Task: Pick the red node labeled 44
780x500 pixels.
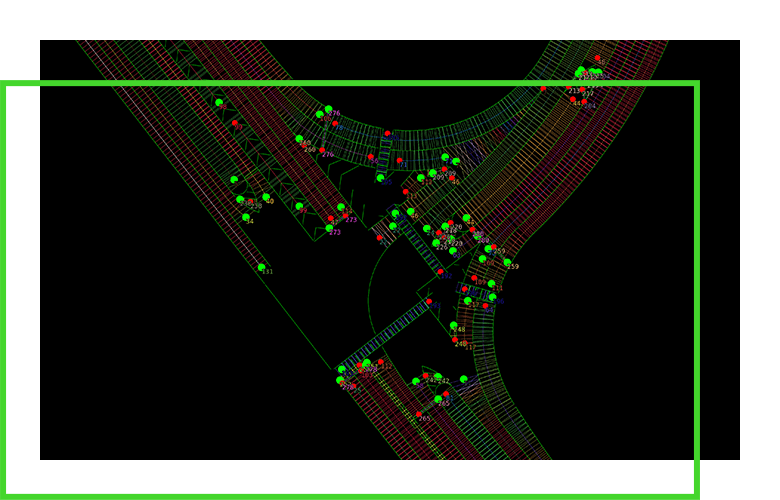Action: 573,100
